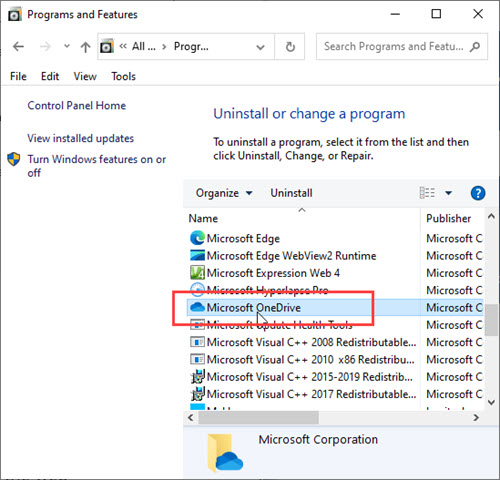500x480 pixels.
Task: Select the Microsoft Expression Web 4 icon
Action: pos(197,273)
